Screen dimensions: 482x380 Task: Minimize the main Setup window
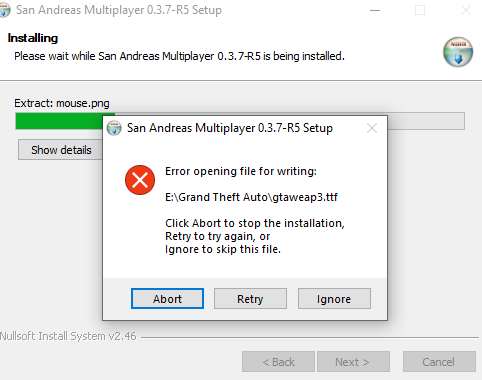(x=375, y=10)
